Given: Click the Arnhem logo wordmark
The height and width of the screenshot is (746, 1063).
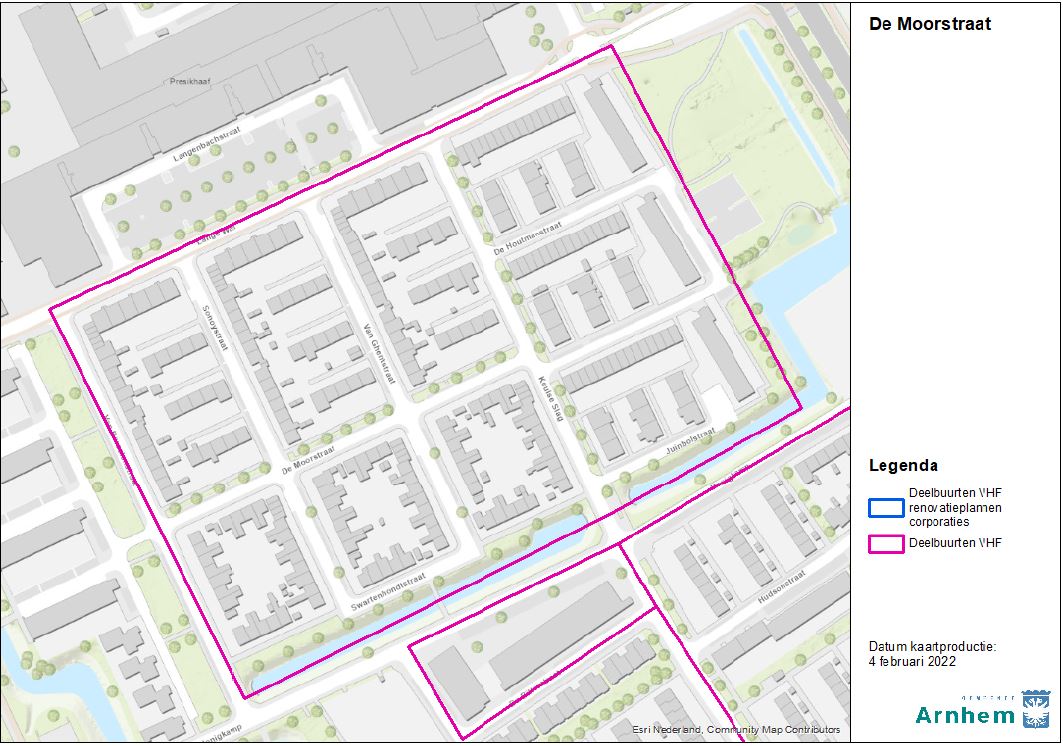Looking at the screenshot, I should pyautogui.click(x=964, y=715).
